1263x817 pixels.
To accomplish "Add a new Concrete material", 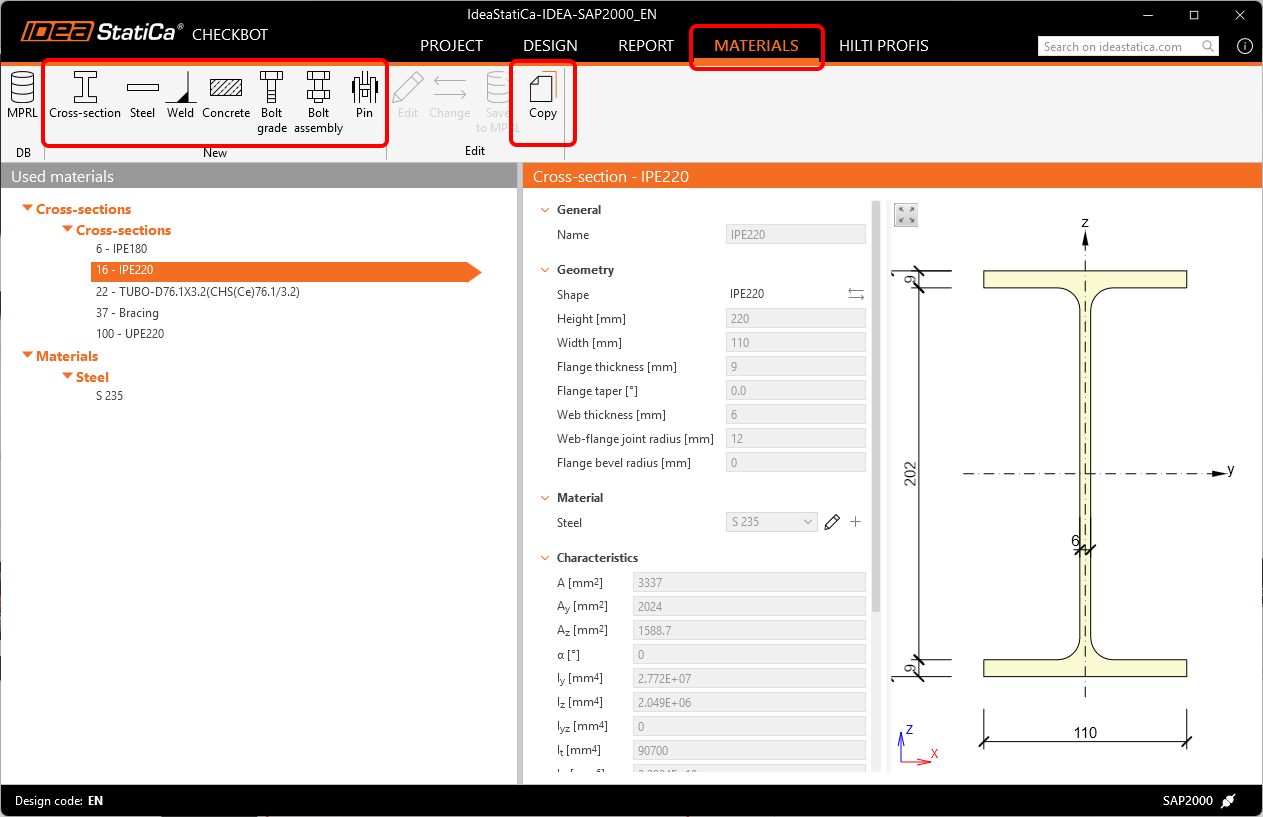I will 226,96.
